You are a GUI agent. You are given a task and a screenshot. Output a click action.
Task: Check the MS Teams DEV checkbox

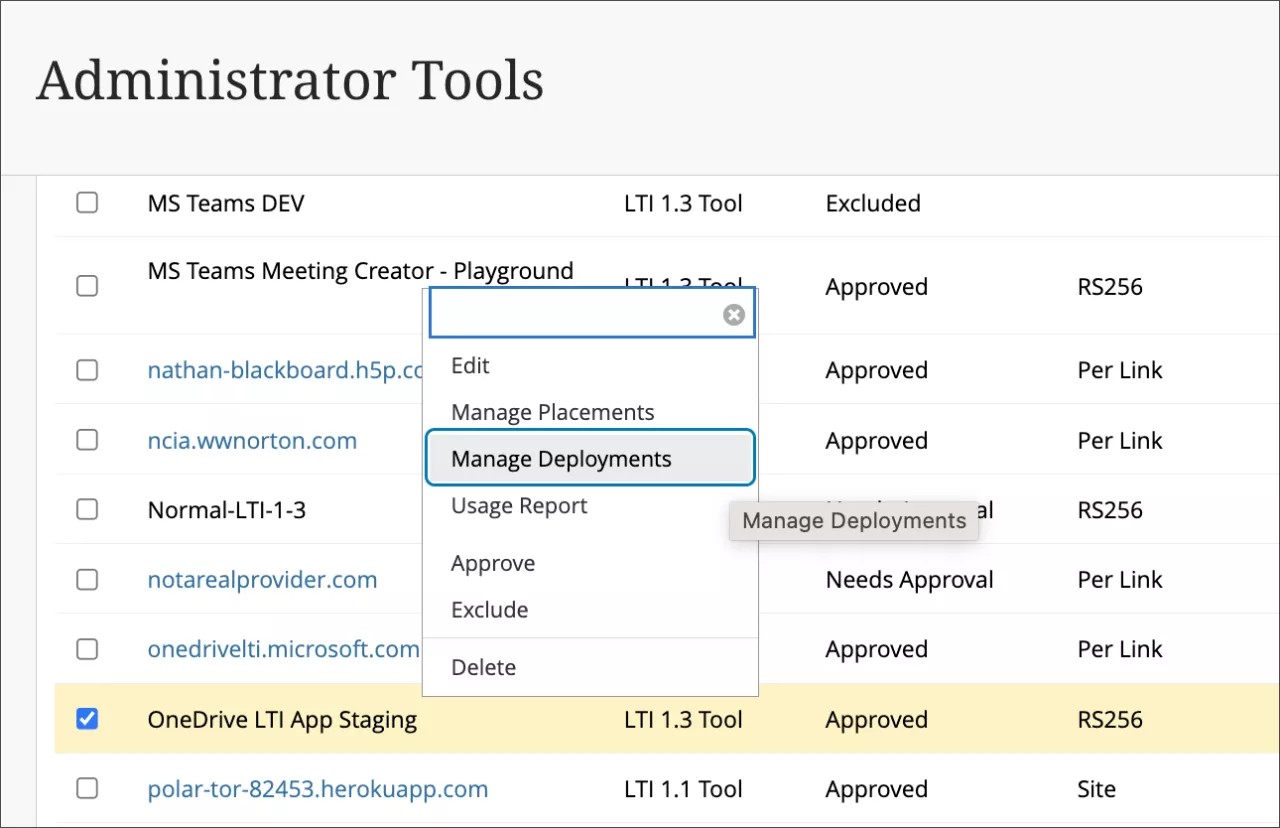click(x=86, y=202)
